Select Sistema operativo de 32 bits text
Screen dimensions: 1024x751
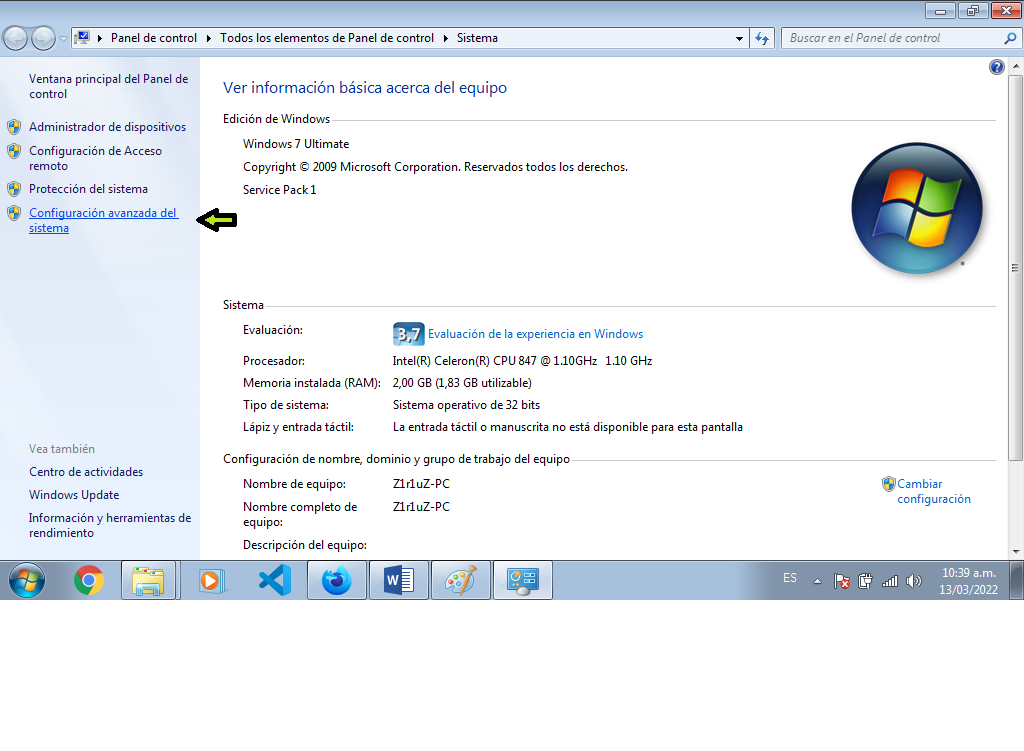pos(466,405)
